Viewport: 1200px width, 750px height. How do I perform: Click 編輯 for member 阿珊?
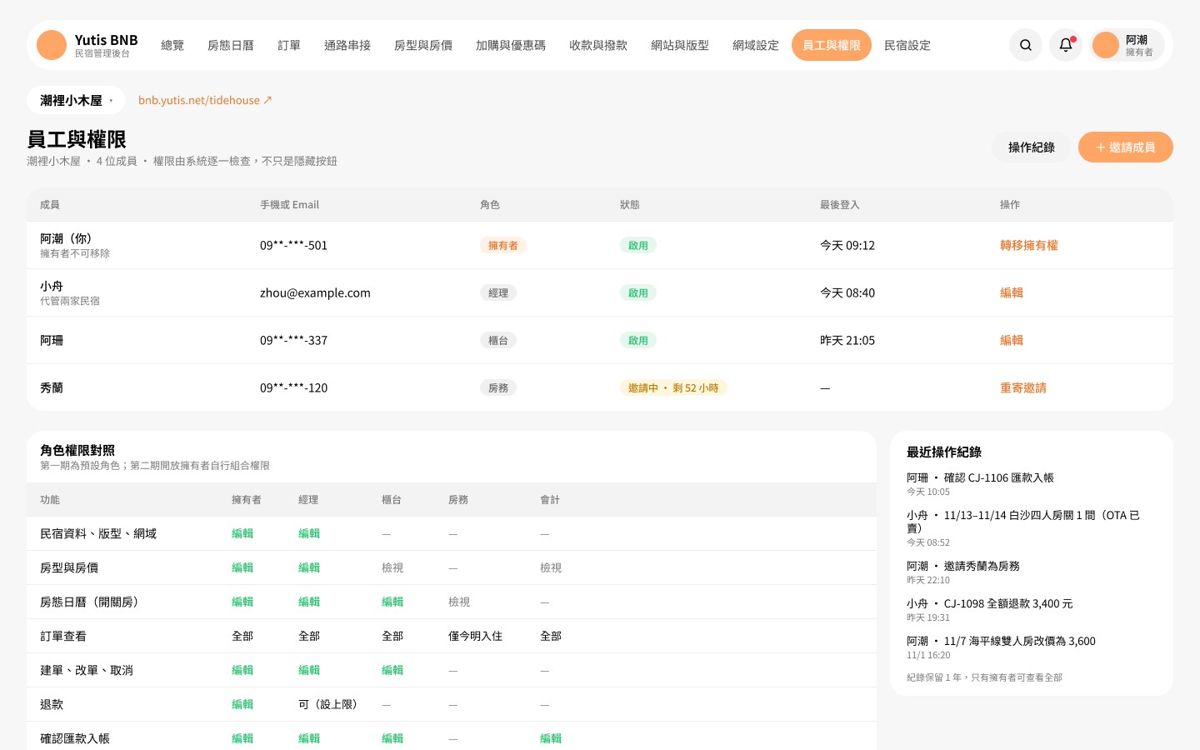click(1012, 340)
